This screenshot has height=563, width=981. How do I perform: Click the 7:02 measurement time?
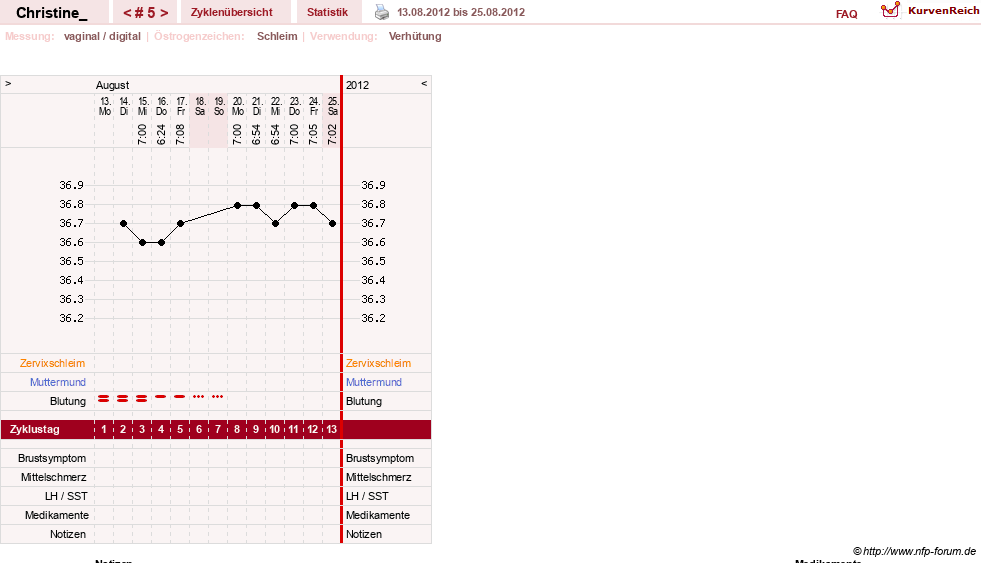(x=332, y=134)
